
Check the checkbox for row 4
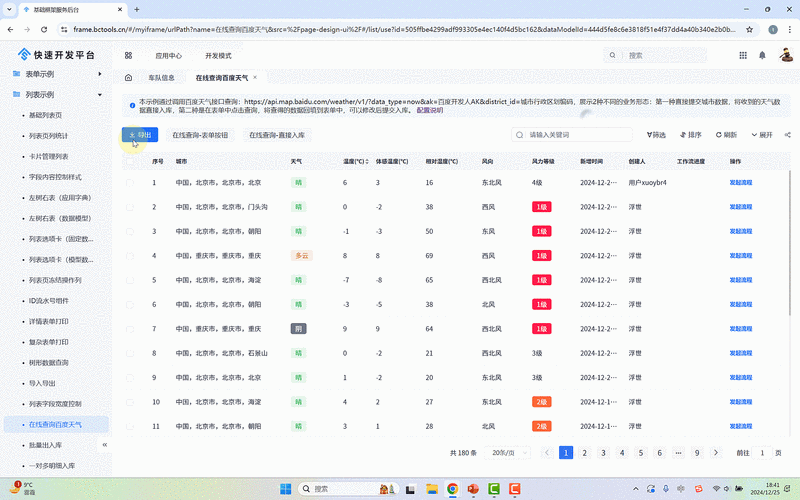tap(129, 256)
